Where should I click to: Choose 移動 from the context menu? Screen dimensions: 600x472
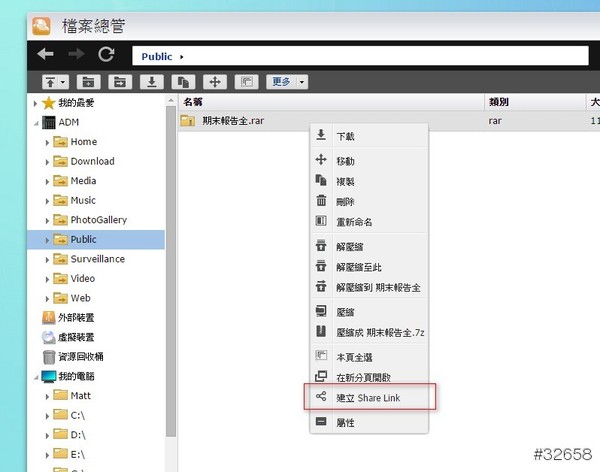tap(369, 161)
